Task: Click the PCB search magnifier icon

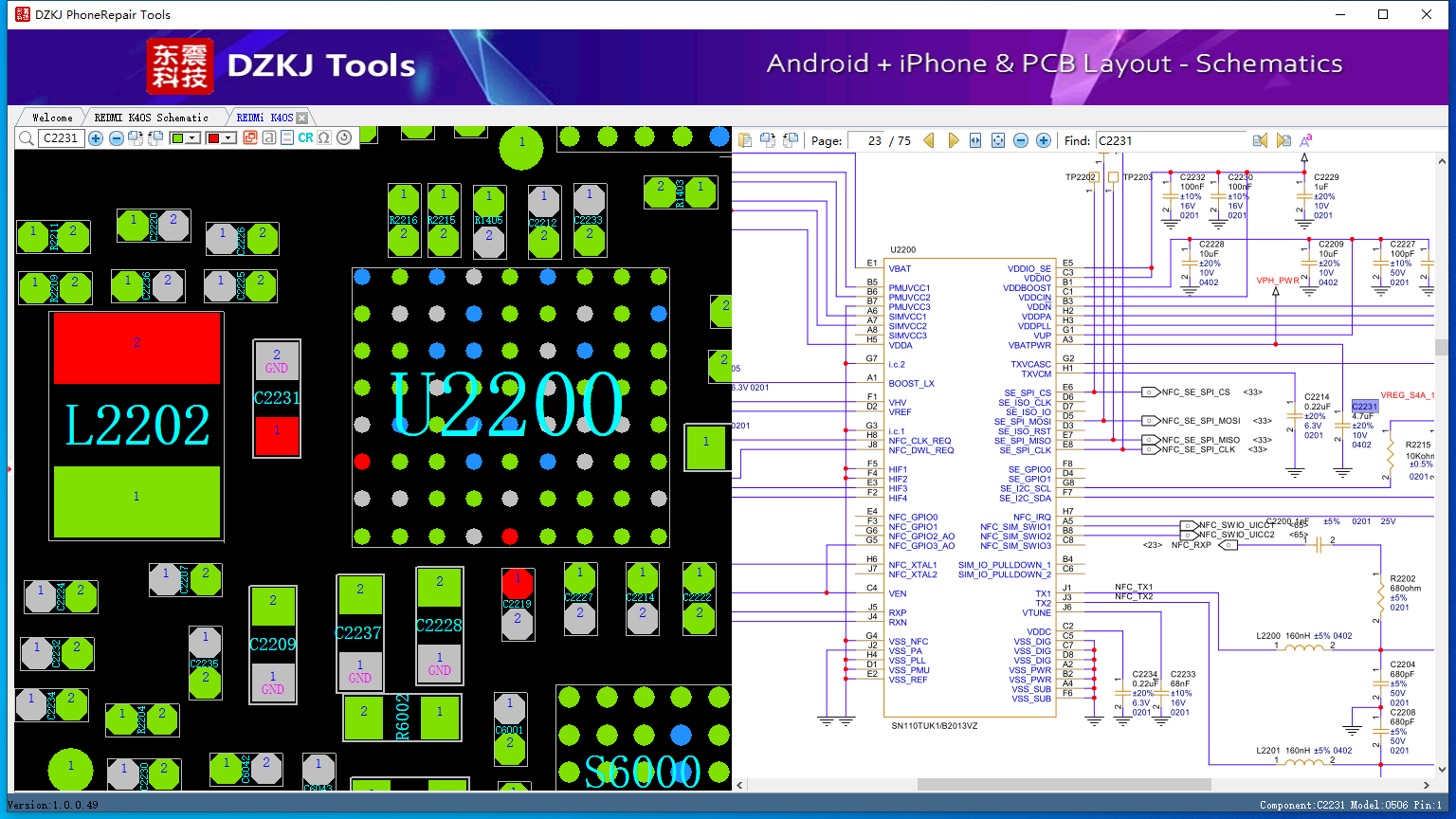Action: 26,138
